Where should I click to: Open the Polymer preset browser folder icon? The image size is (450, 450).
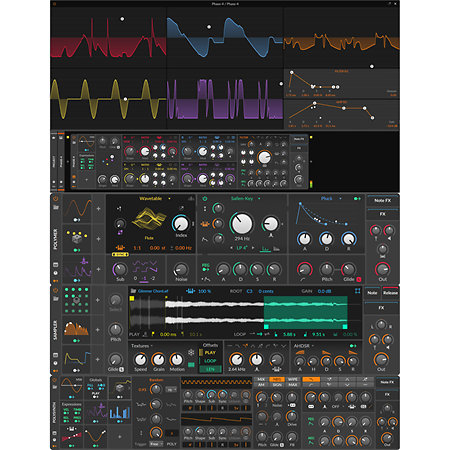point(55,207)
